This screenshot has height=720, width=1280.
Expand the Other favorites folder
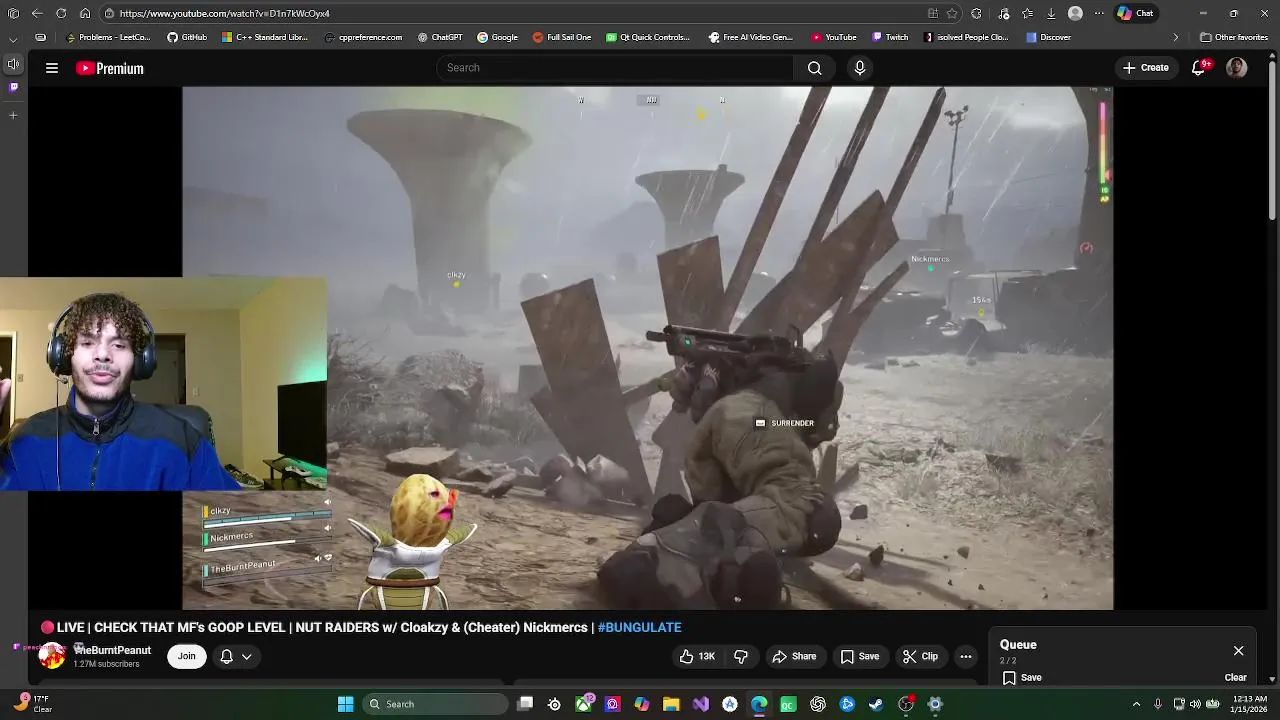[1234, 37]
